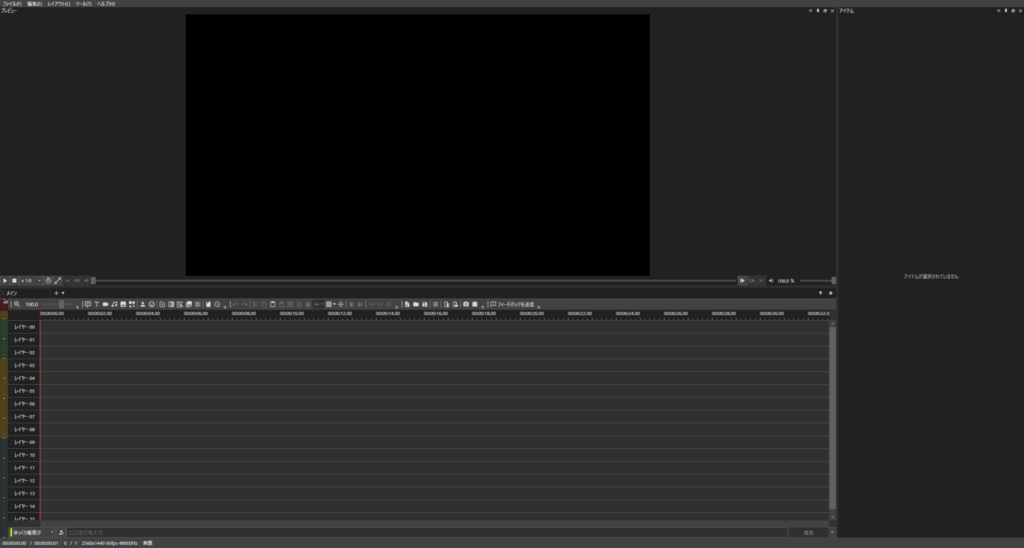1024x548 pixels.
Task: Click the 2560x1440 60fps 48000Hz status text
Action: pos(109,543)
